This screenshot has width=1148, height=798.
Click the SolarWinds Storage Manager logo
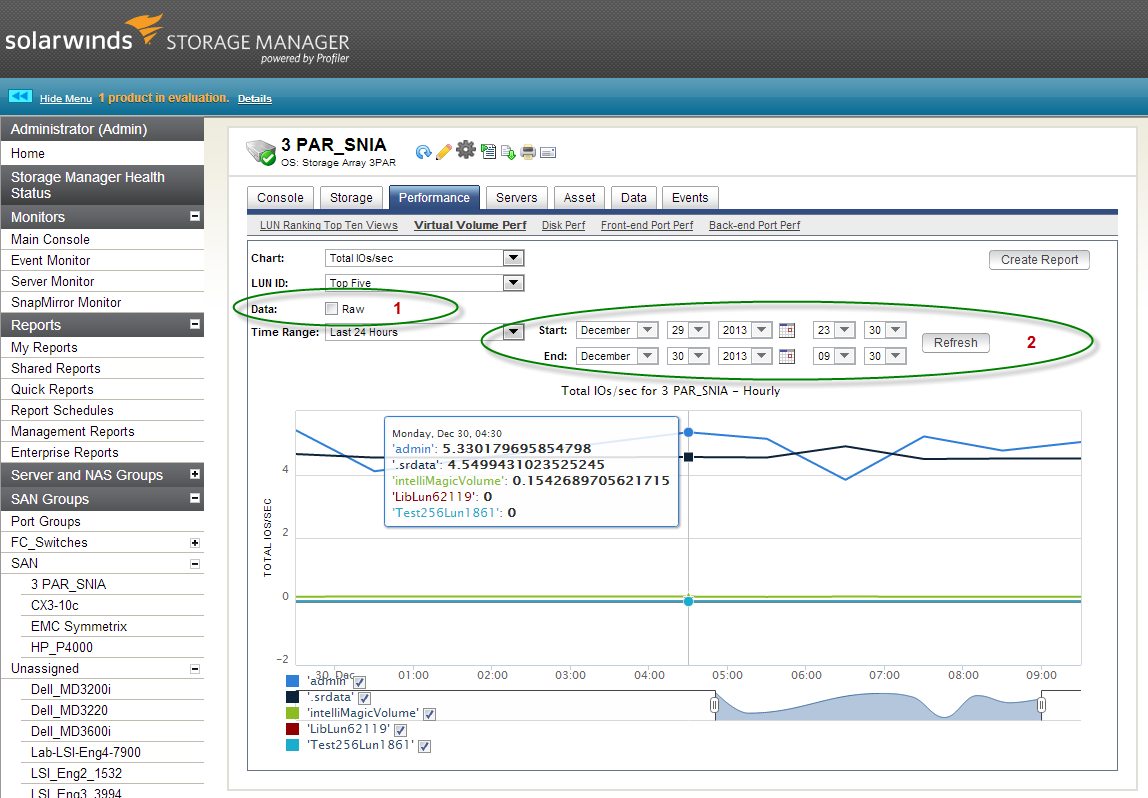coord(177,40)
